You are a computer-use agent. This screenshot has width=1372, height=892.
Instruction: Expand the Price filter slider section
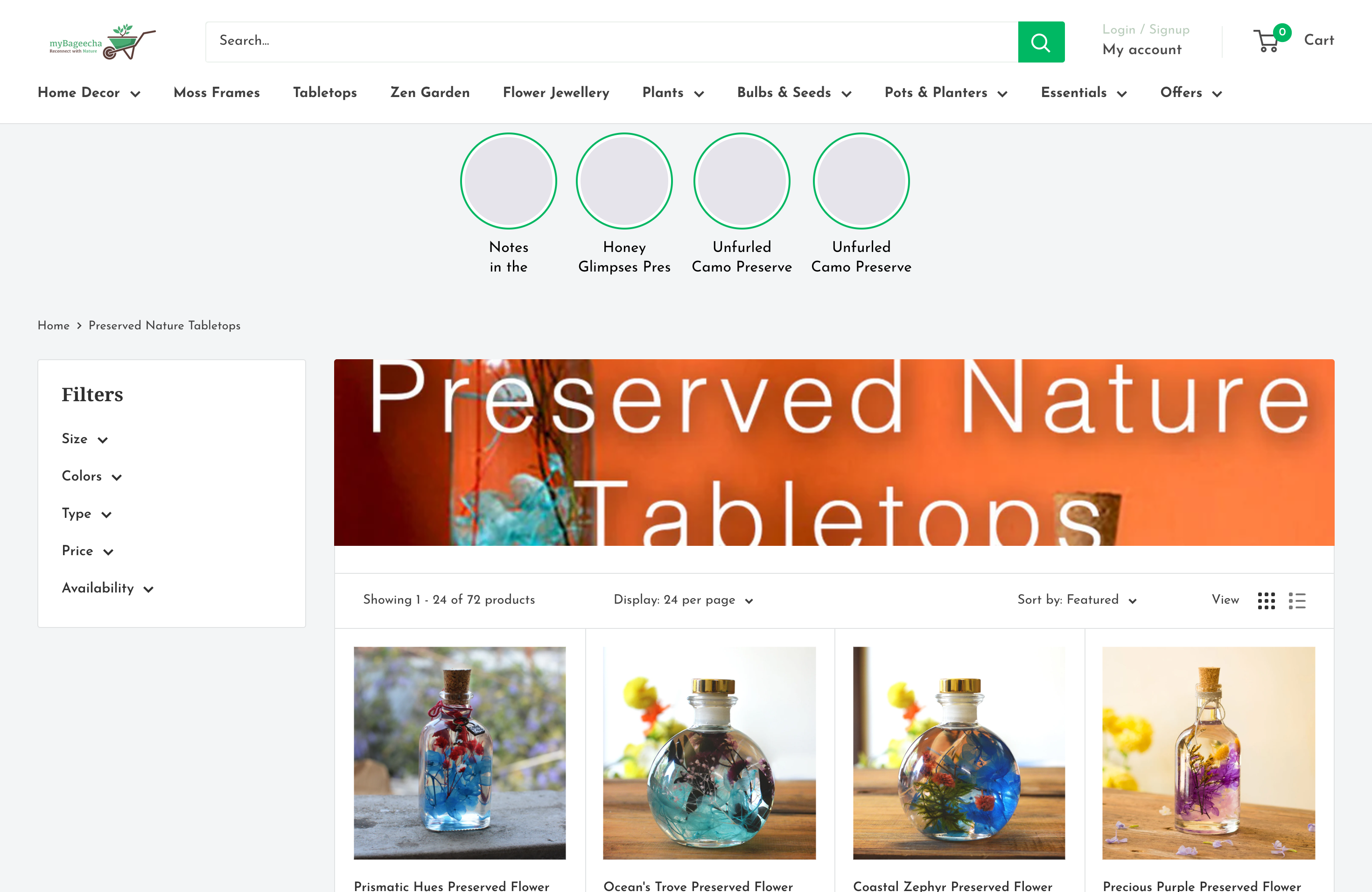[87, 551]
